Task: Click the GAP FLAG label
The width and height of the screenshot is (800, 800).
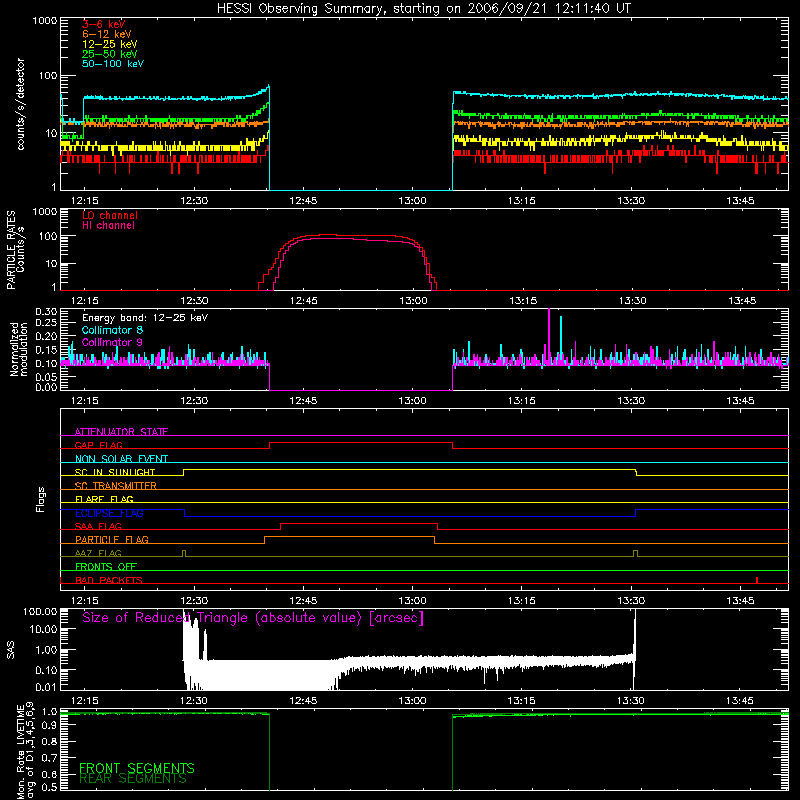Action: click(98, 445)
